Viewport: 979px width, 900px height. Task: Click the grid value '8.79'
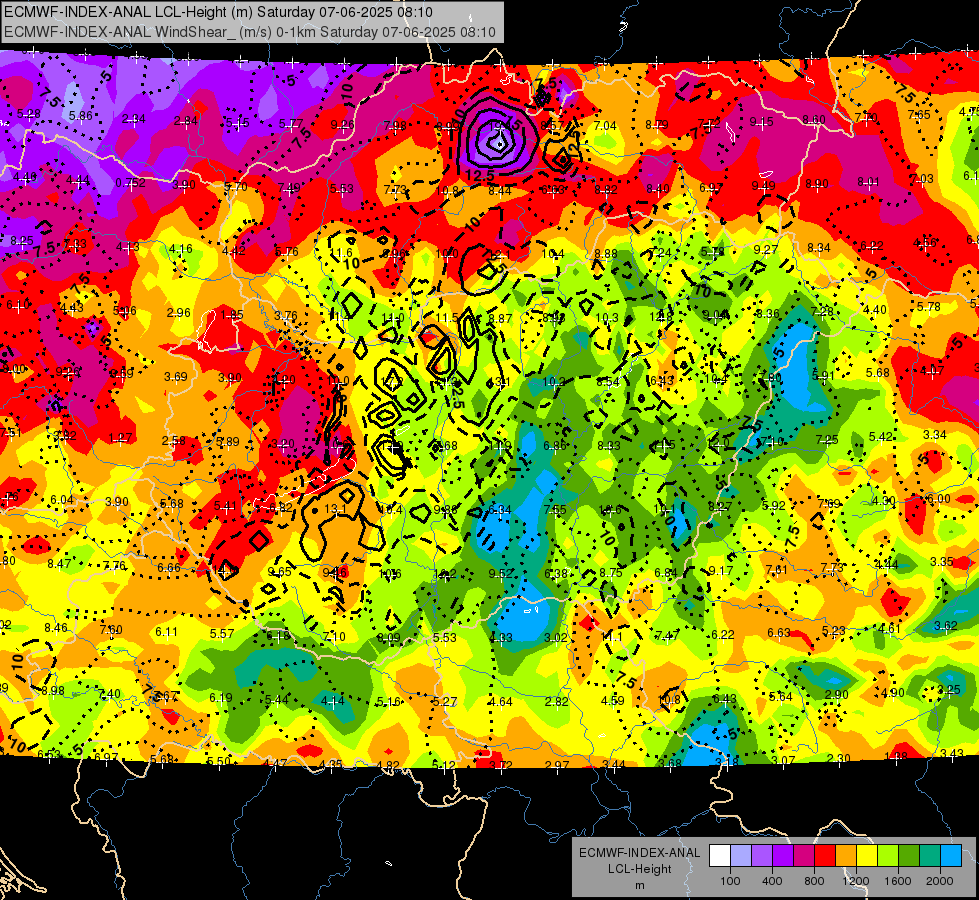click(657, 125)
